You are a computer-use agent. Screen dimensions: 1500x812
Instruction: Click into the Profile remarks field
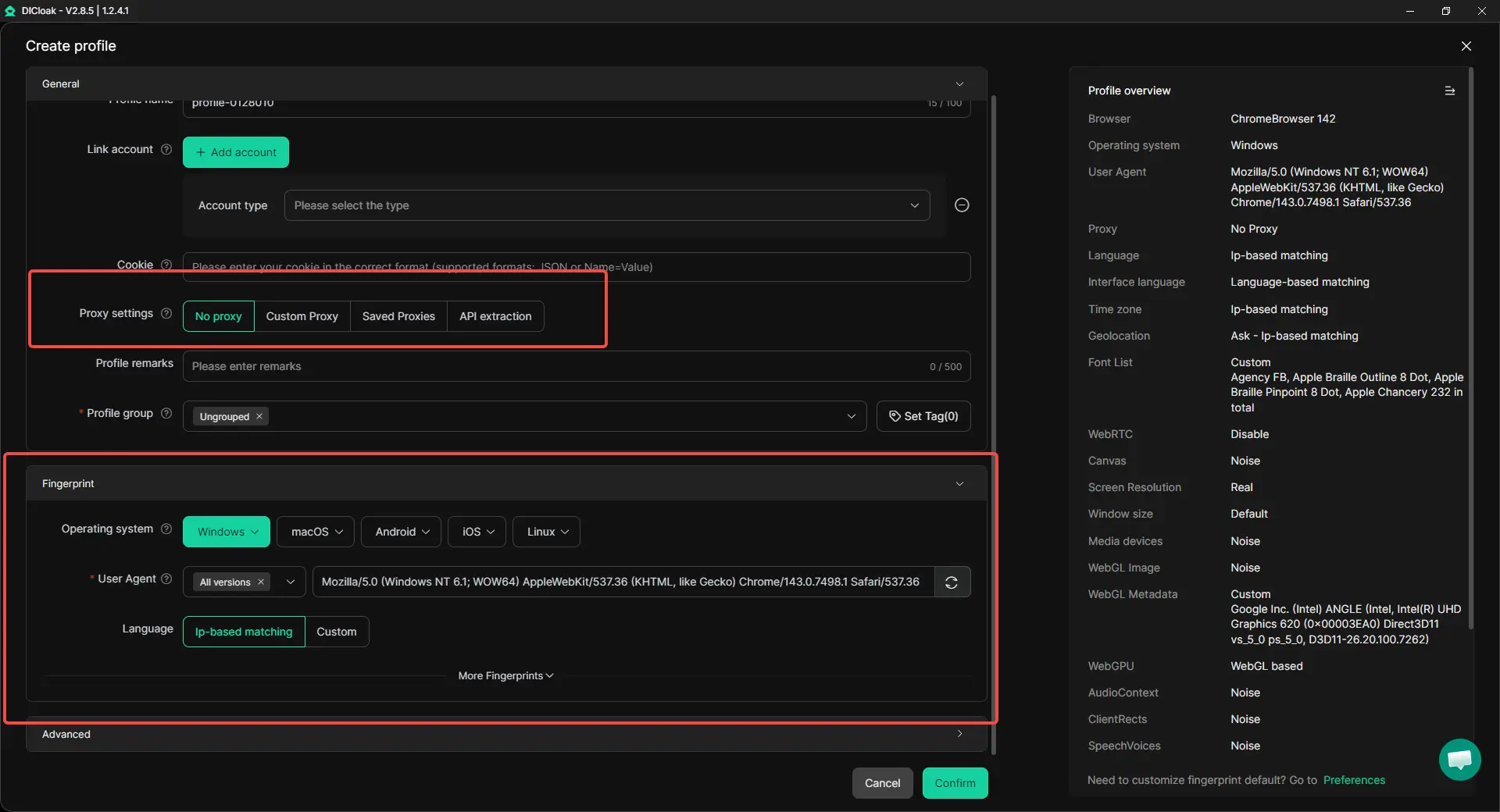[555, 367]
